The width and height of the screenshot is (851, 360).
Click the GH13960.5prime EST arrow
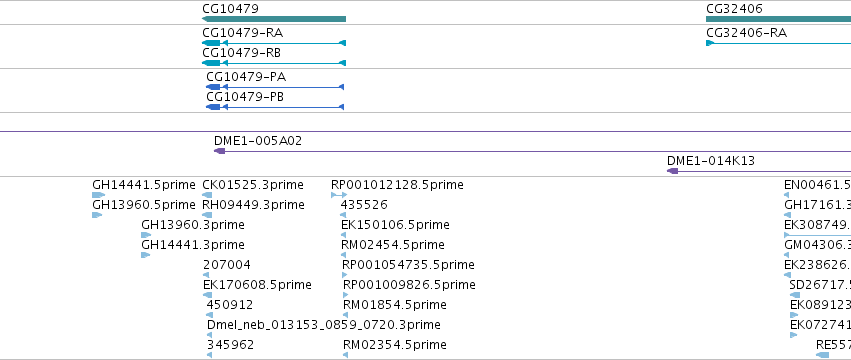tap(97, 215)
